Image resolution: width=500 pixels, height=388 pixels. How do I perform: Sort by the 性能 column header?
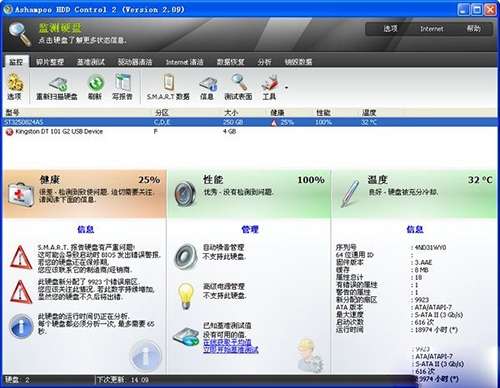click(323, 112)
